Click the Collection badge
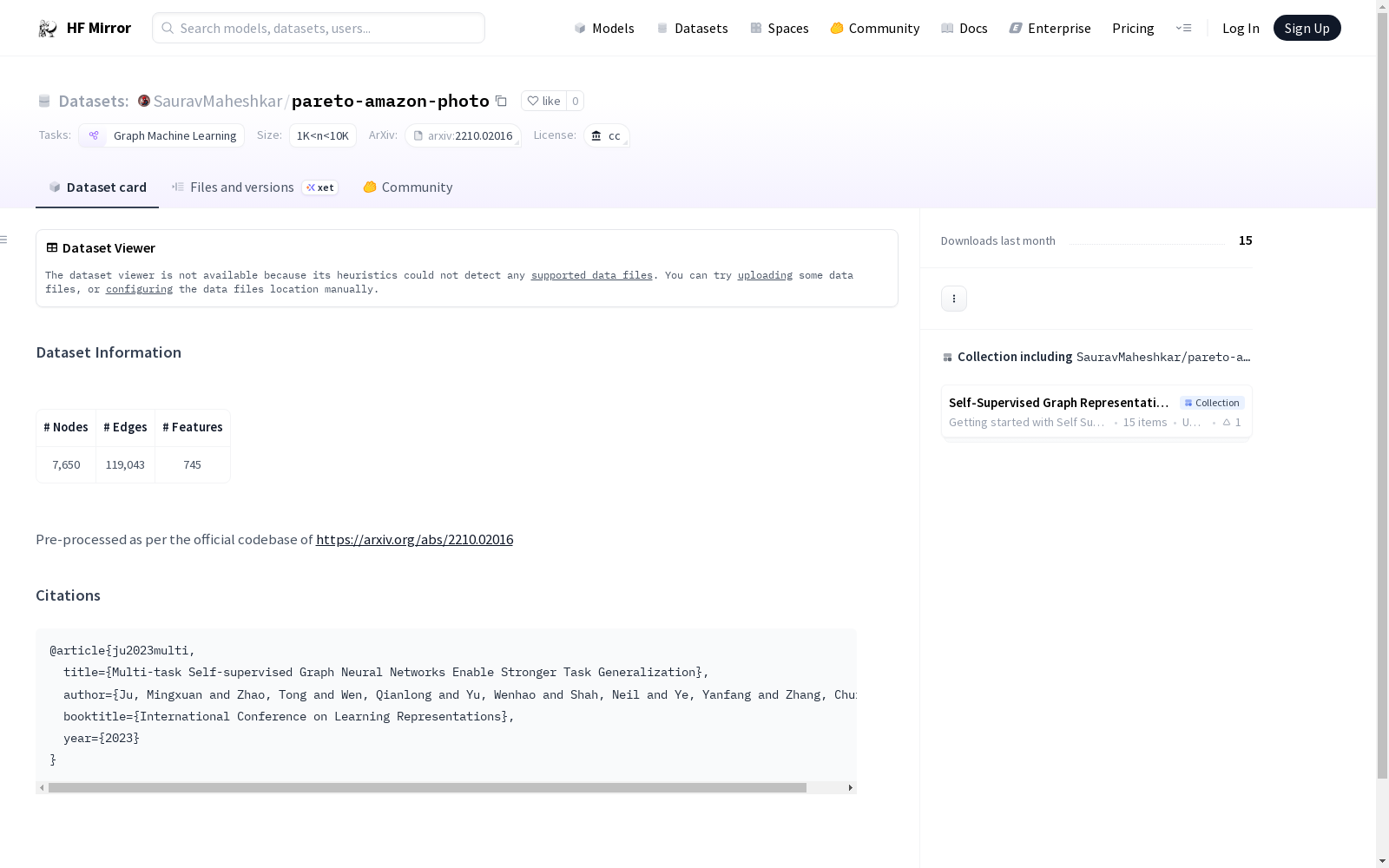The image size is (1389, 868). point(1212,403)
